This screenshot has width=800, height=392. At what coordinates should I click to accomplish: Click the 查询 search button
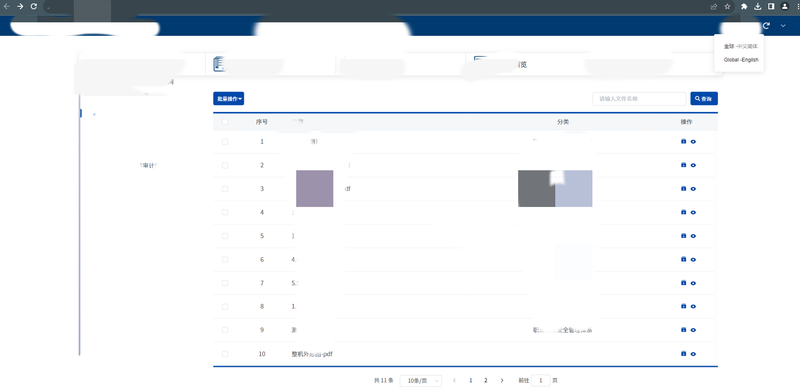(704, 99)
